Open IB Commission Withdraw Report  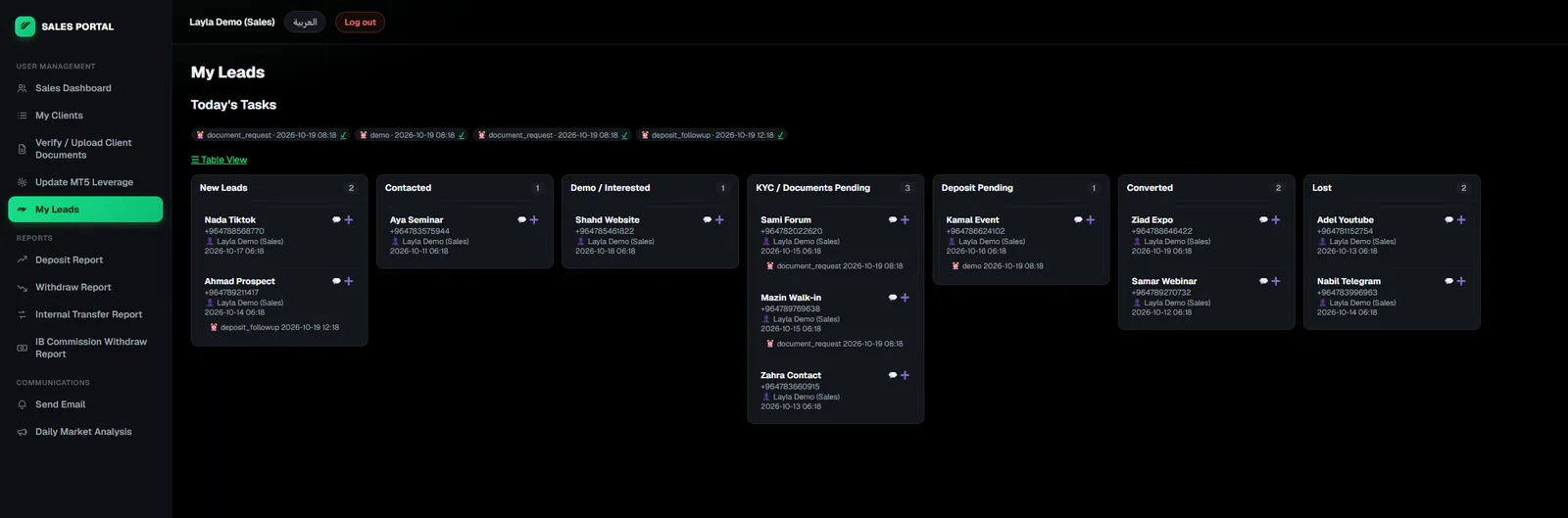coord(85,348)
